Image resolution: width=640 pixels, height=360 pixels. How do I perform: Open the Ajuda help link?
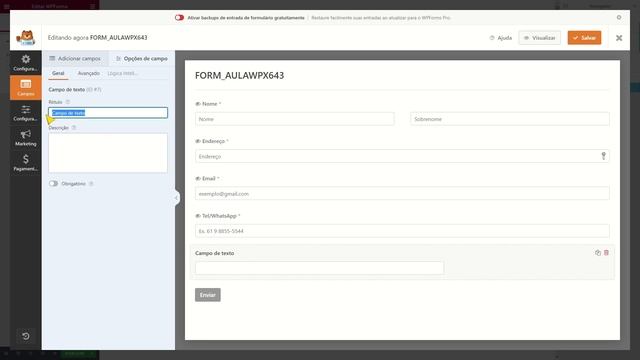tap(500, 38)
